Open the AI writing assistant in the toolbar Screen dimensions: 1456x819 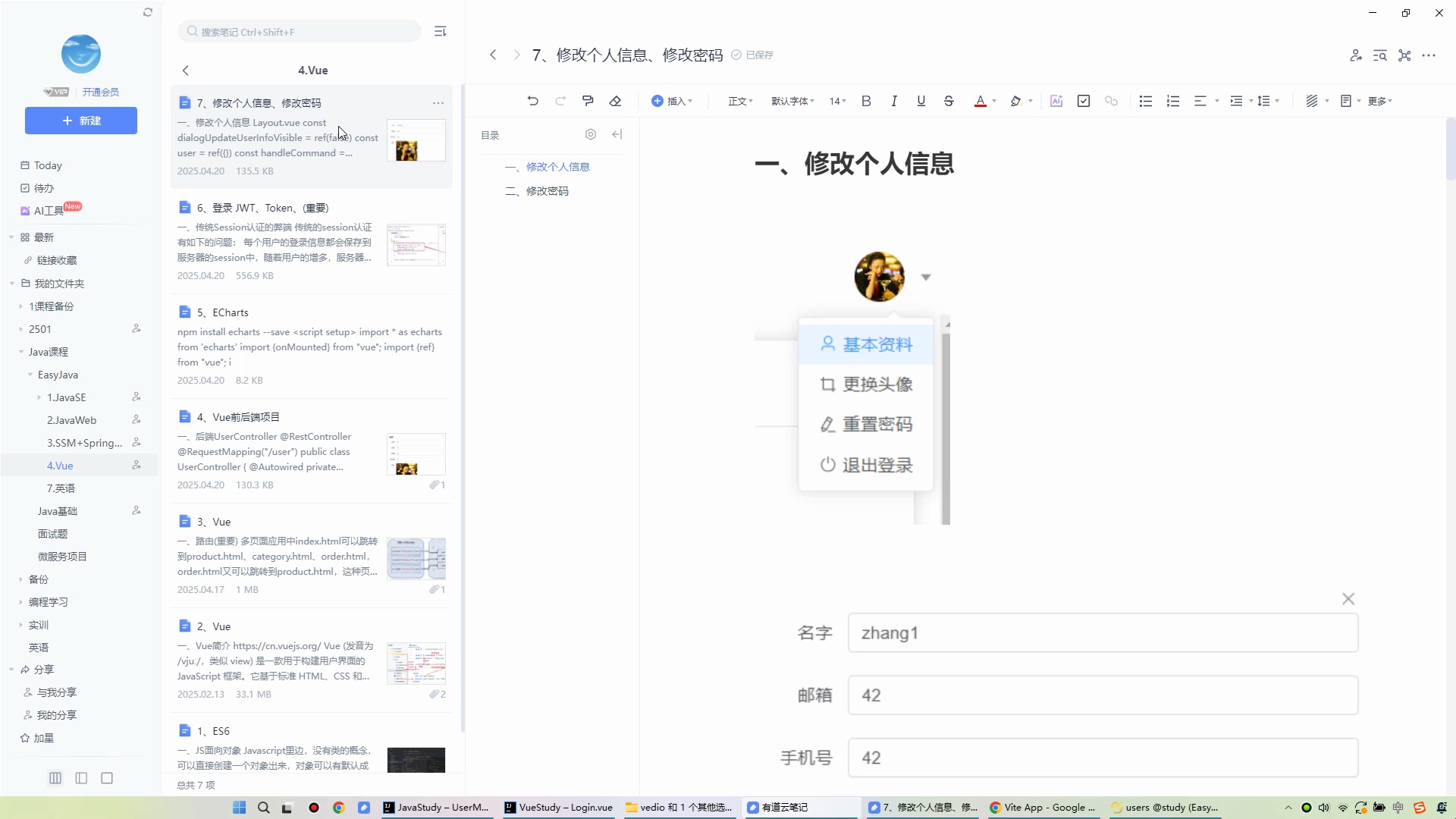coord(1057,100)
